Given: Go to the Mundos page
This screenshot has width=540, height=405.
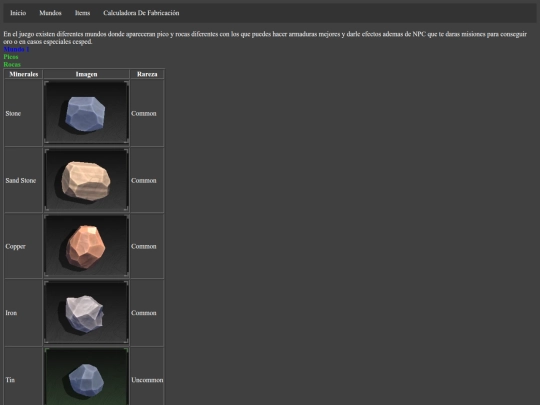Looking at the screenshot, I should (50, 13).
